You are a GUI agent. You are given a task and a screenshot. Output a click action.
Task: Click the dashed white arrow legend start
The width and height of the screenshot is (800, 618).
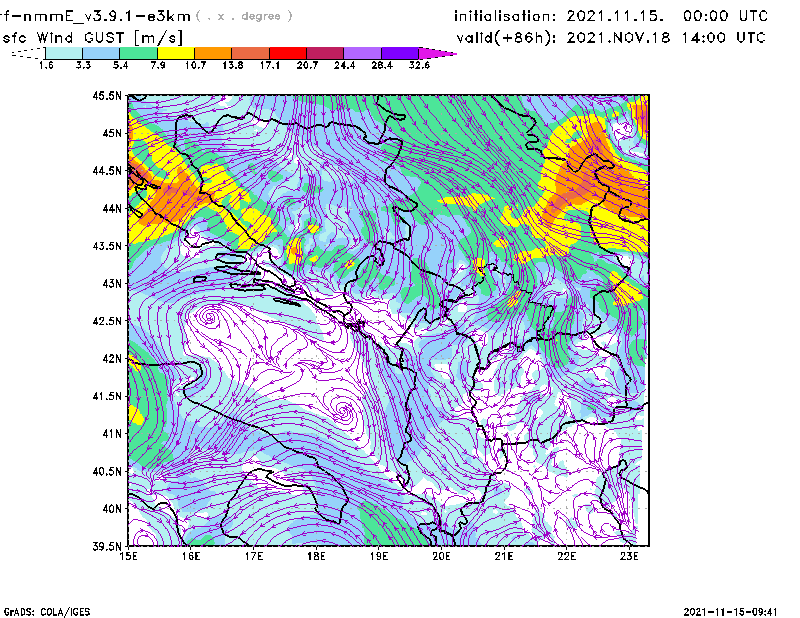pyautogui.click(x=28, y=53)
